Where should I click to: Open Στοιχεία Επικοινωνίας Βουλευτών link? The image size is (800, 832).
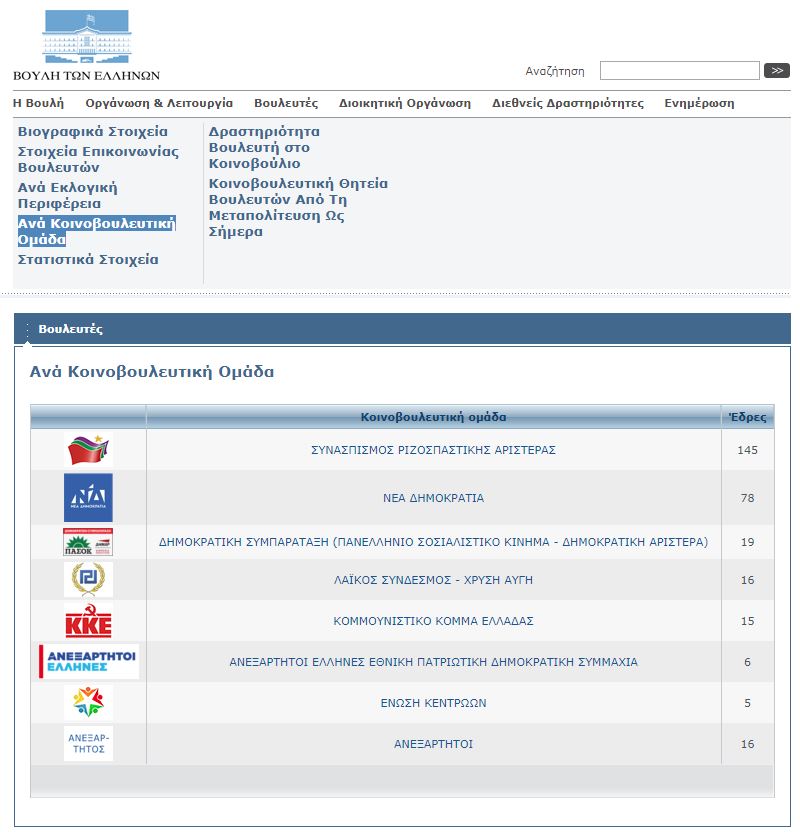[x=98, y=159]
